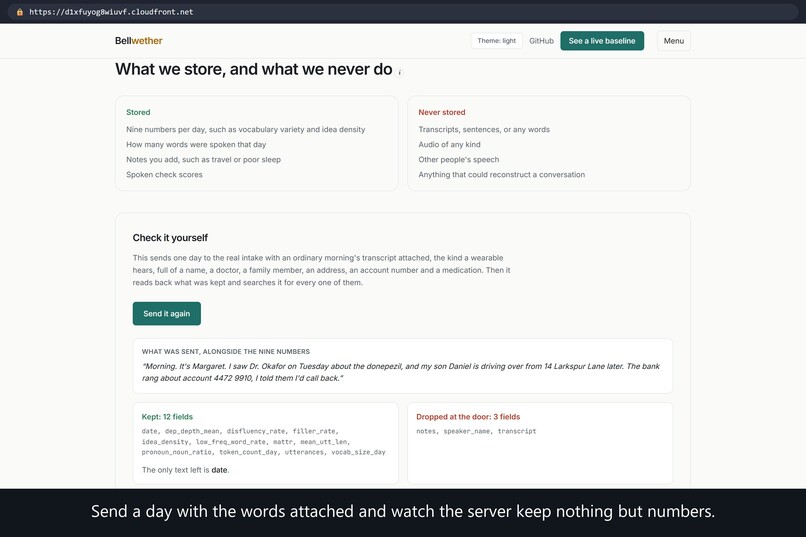This screenshot has height=537, width=806.
Task: Click the Send it again button
Action: (167, 313)
